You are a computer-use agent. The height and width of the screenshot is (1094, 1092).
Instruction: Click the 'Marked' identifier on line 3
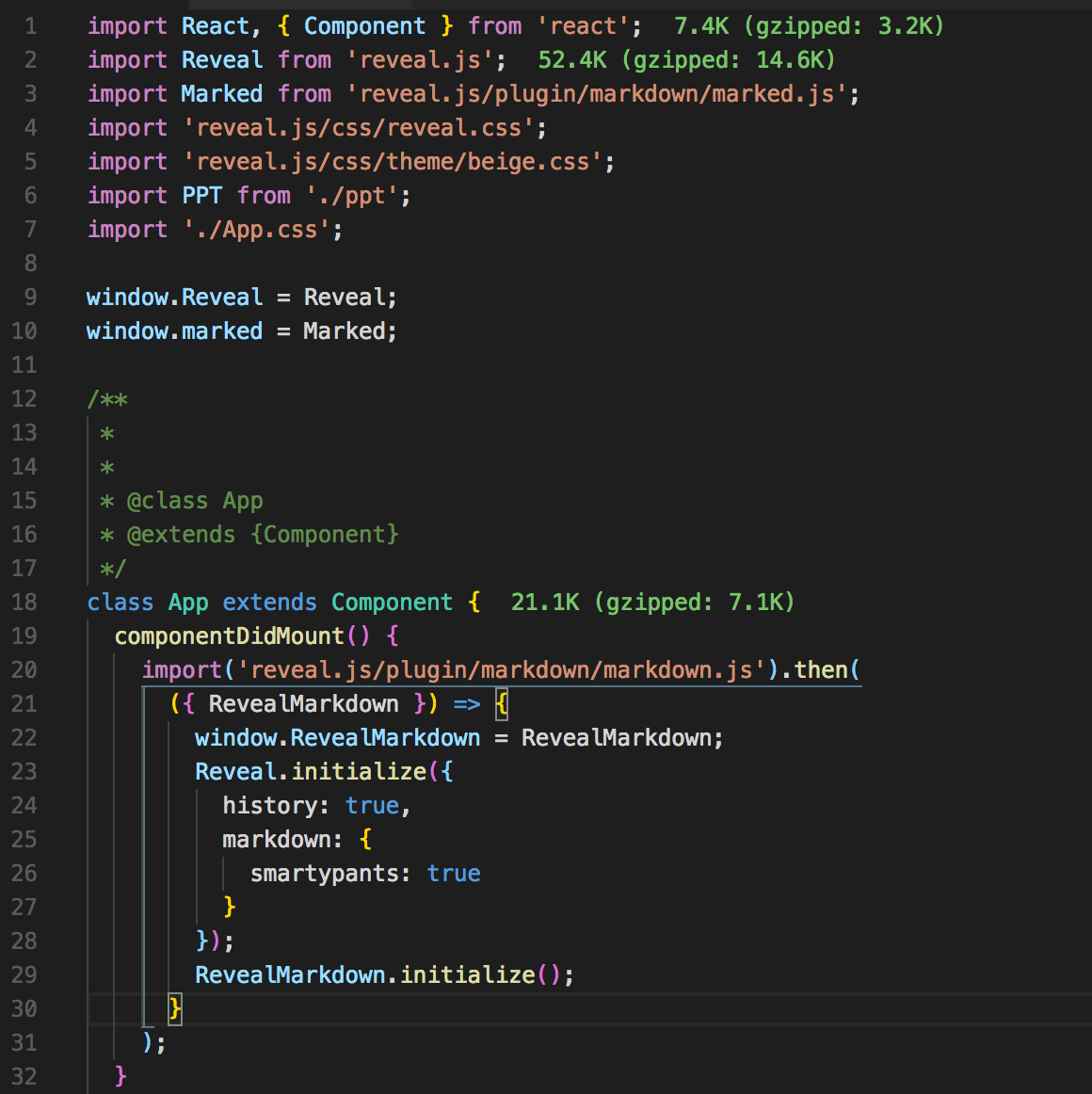click(222, 93)
